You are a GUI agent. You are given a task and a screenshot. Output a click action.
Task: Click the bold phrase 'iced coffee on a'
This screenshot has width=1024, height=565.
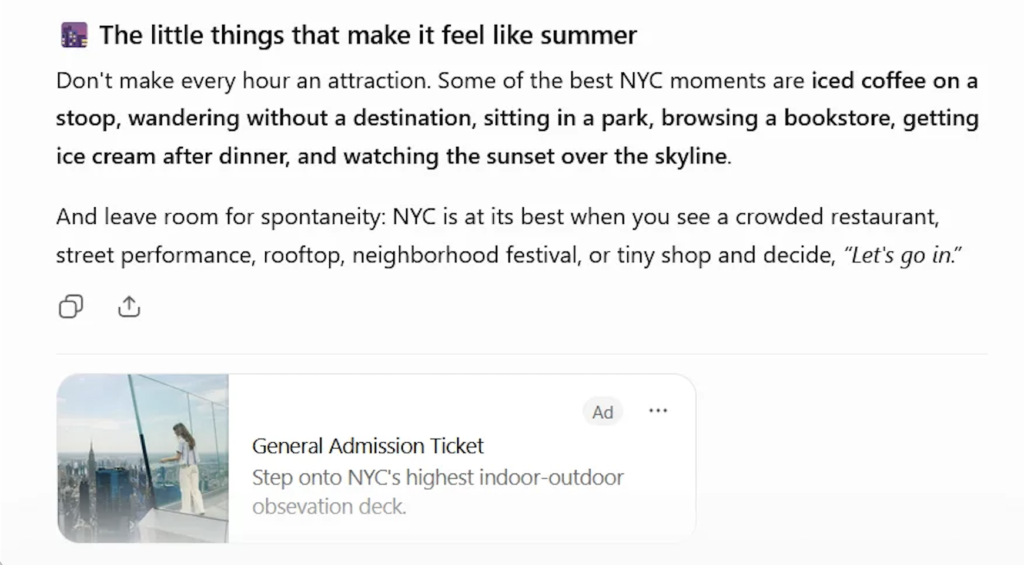(894, 81)
